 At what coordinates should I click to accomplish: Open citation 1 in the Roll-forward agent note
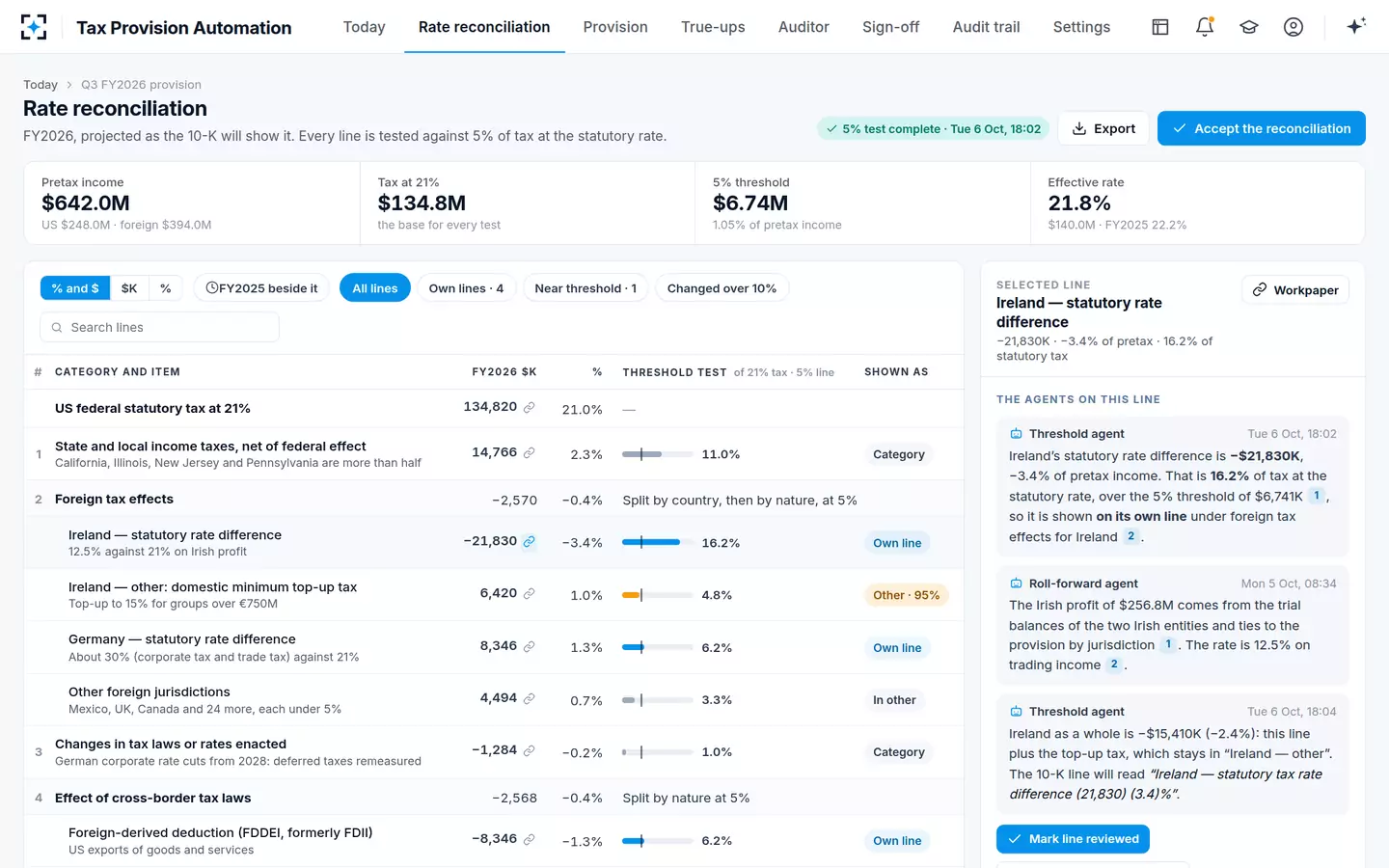(x=1168, y=645)
